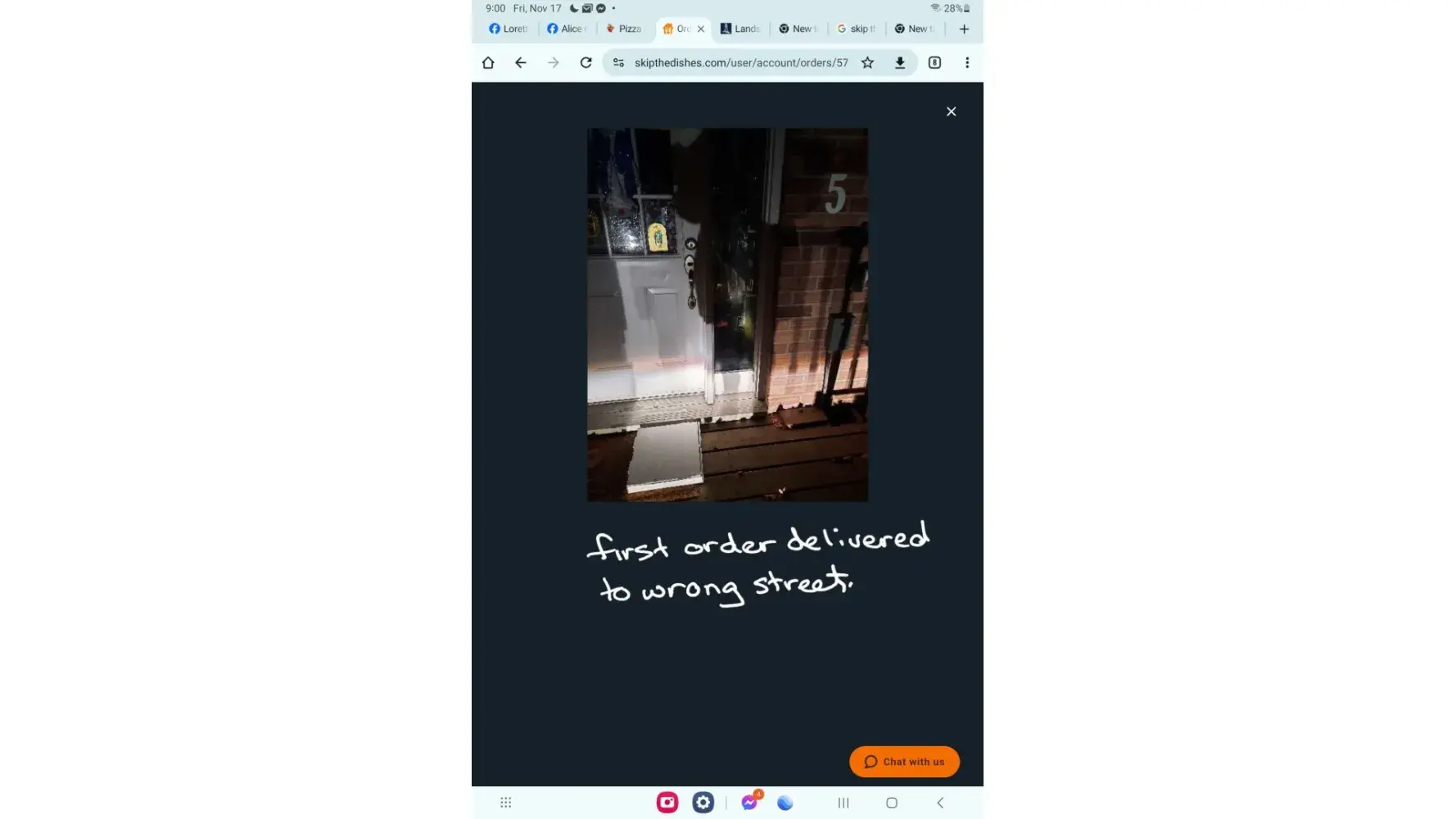Switch to the Facebook Alice tab
Screen dimensions: 1456x819
tap(567, 29)
